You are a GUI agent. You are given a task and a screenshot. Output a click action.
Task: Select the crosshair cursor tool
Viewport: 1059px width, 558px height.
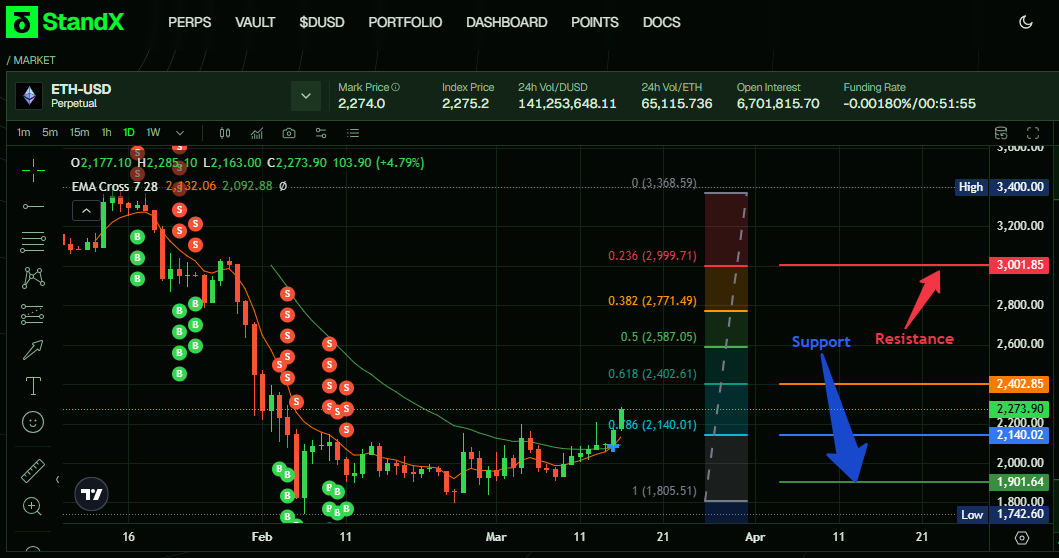pyautogui.click(x=33, y=171)
